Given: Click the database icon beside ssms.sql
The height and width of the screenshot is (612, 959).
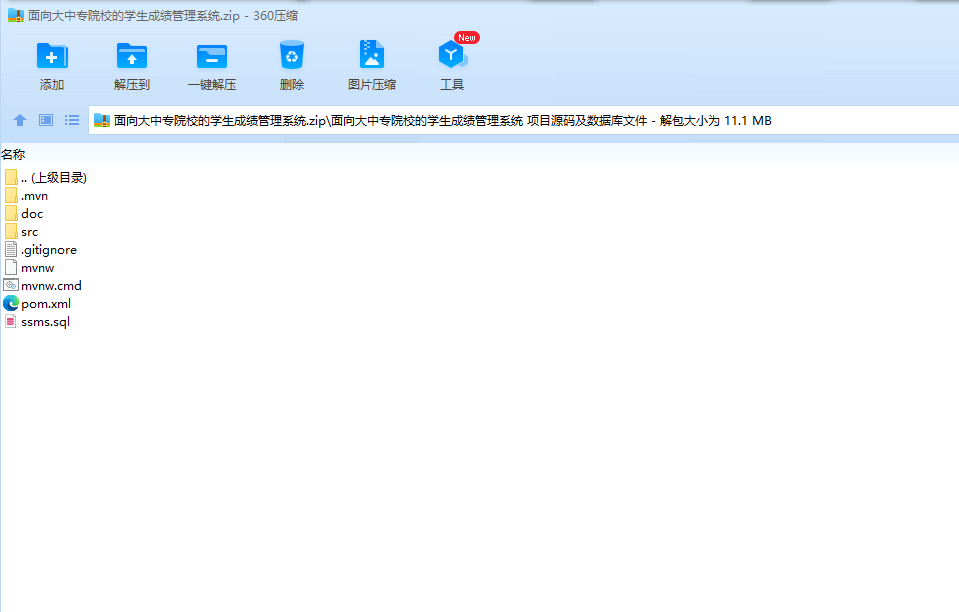Looking at the screenshot, I should tap(10, 322).
